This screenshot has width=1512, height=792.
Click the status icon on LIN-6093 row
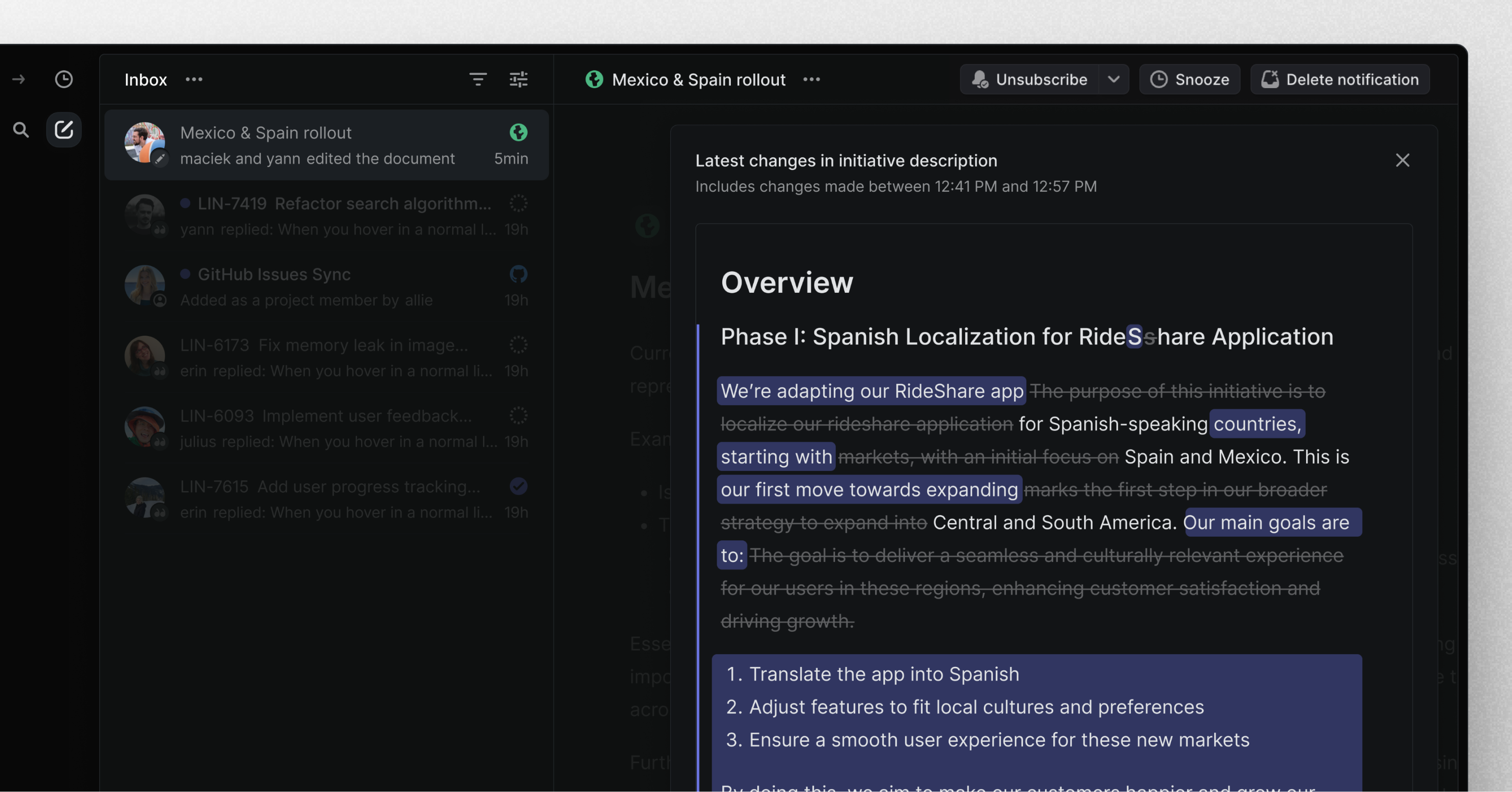point(518,416)
